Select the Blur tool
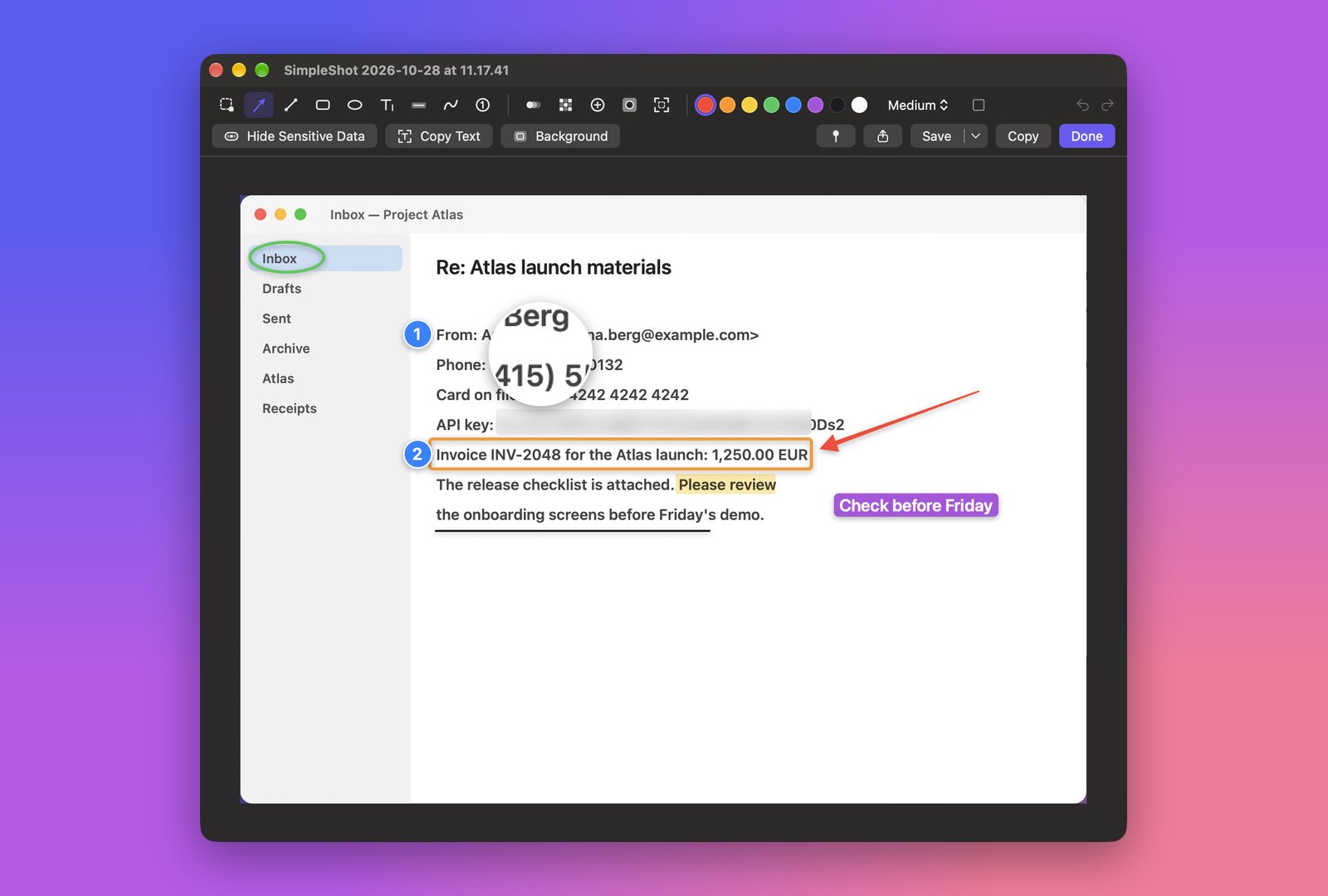 coord(534,105)
